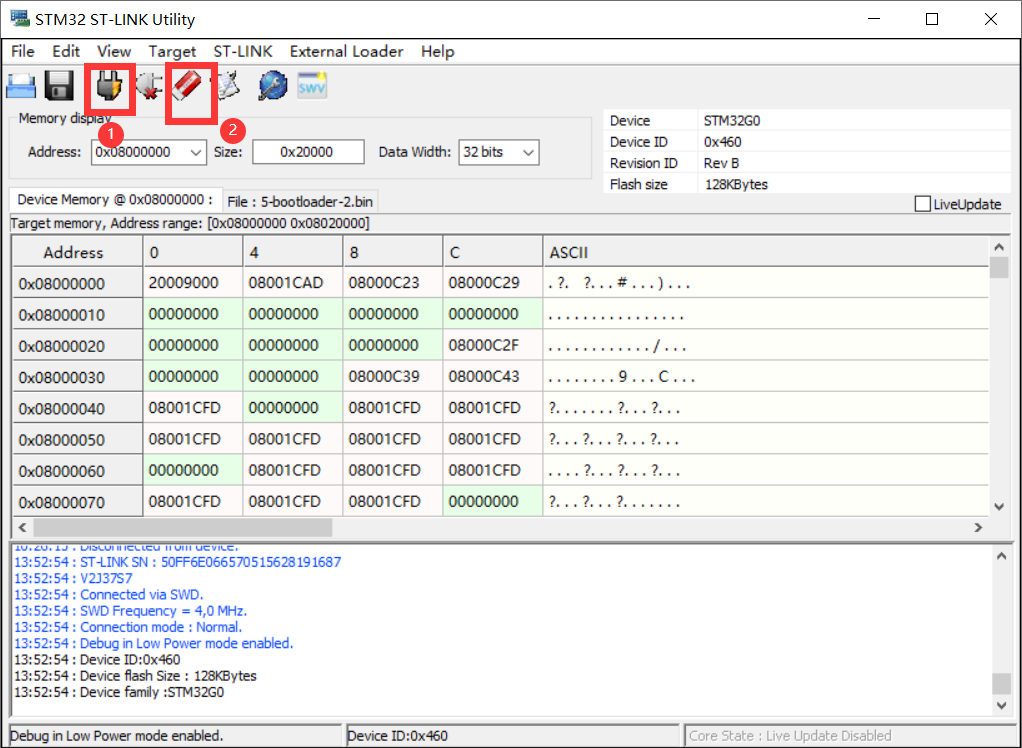Click status bar Debug in Low Power text
The image size is (1022, 748).
[x=117, y=736]
